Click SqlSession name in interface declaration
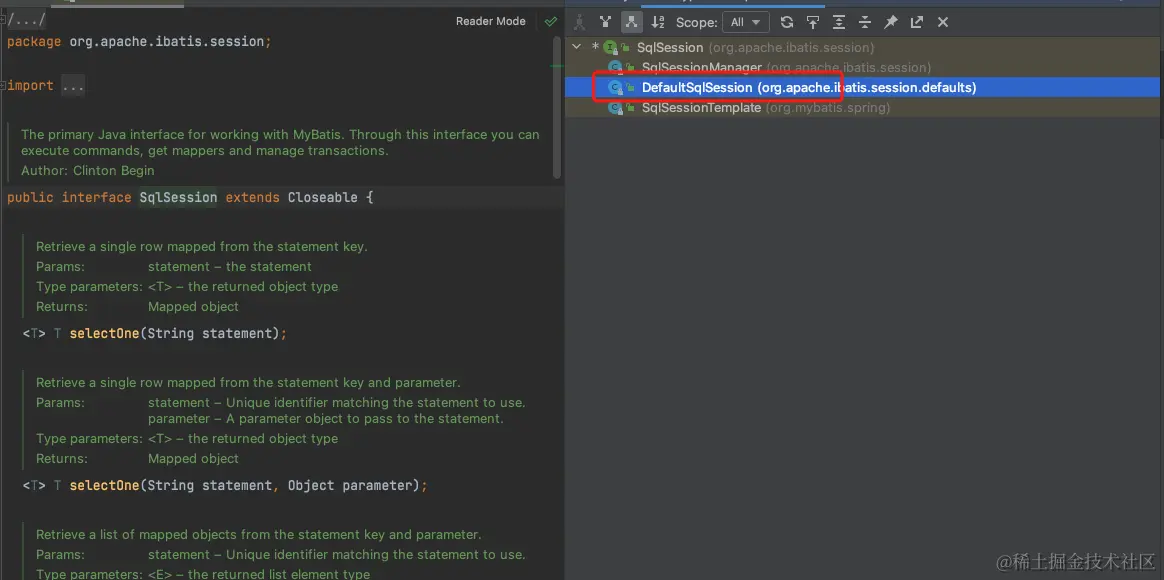This screenshot has width=1164, height=580. tap(178, 198)
